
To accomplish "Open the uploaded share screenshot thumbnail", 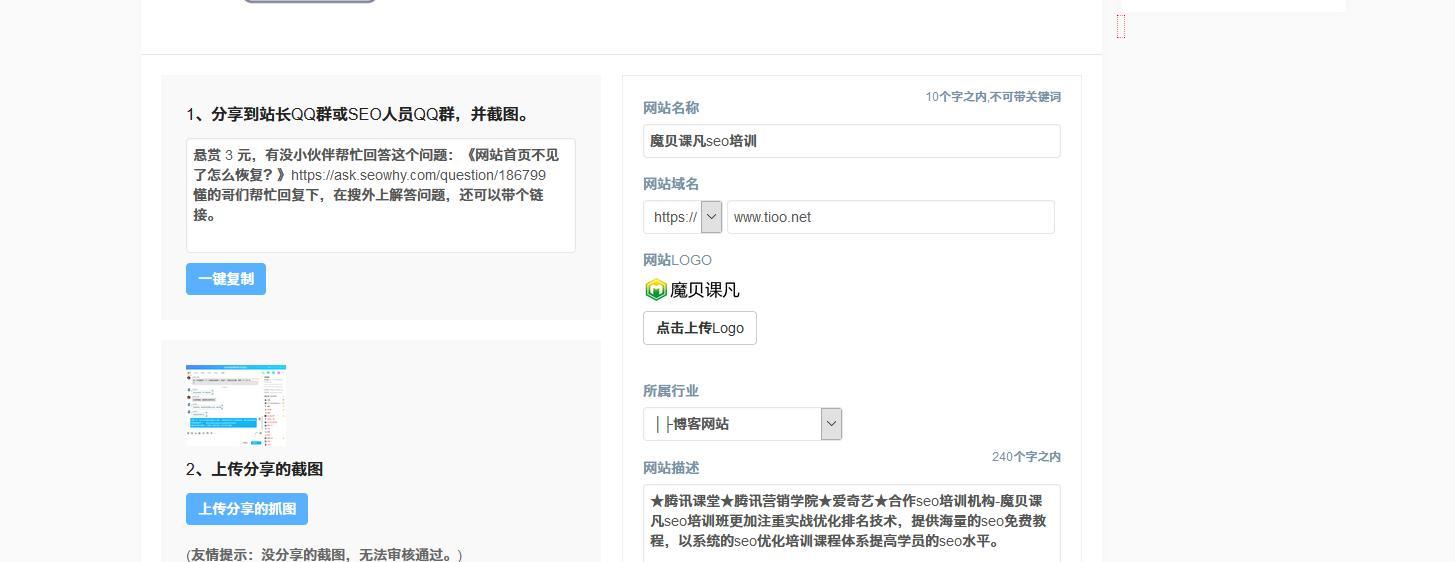I will 236,405.
